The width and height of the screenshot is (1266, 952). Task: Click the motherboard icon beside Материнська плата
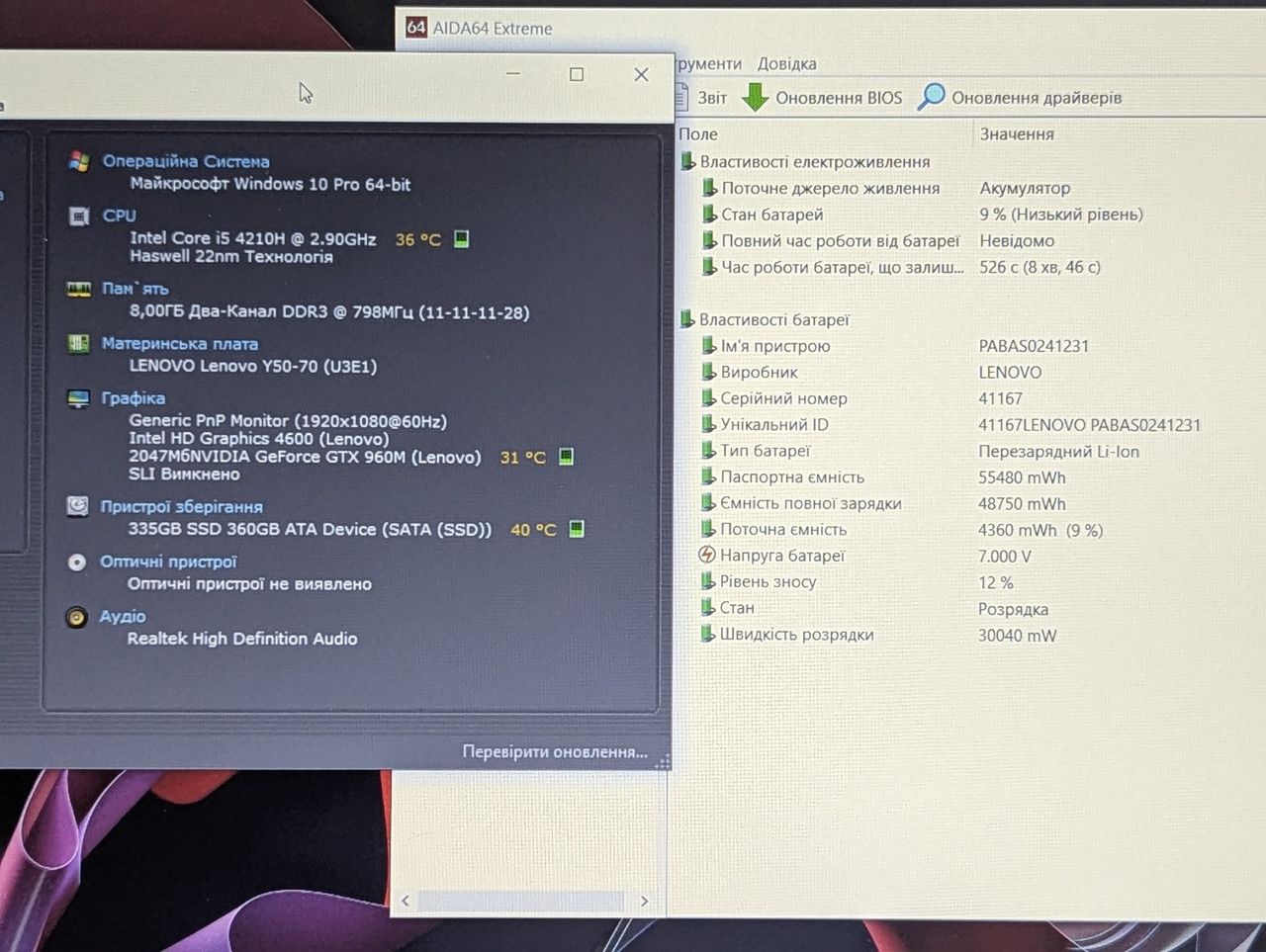[79, 343]
